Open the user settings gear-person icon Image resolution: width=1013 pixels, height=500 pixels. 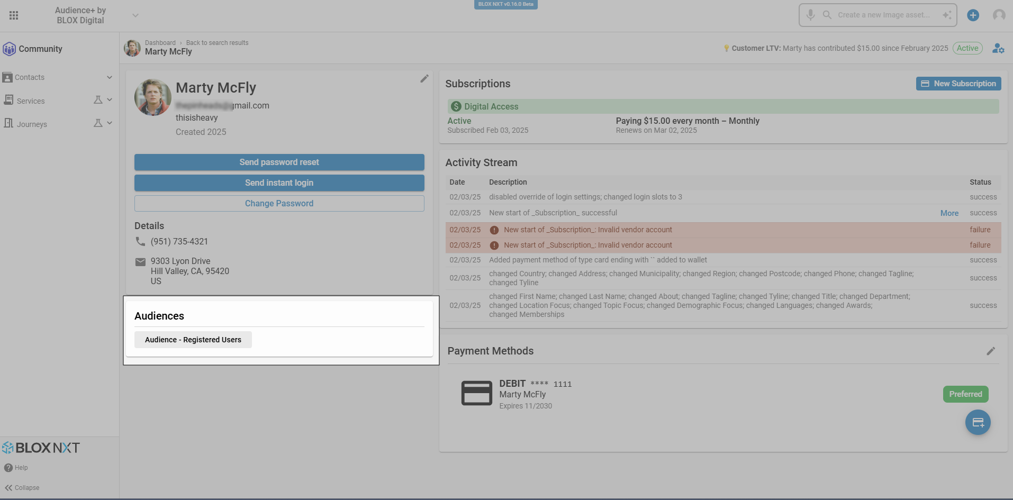pos(998,48)
